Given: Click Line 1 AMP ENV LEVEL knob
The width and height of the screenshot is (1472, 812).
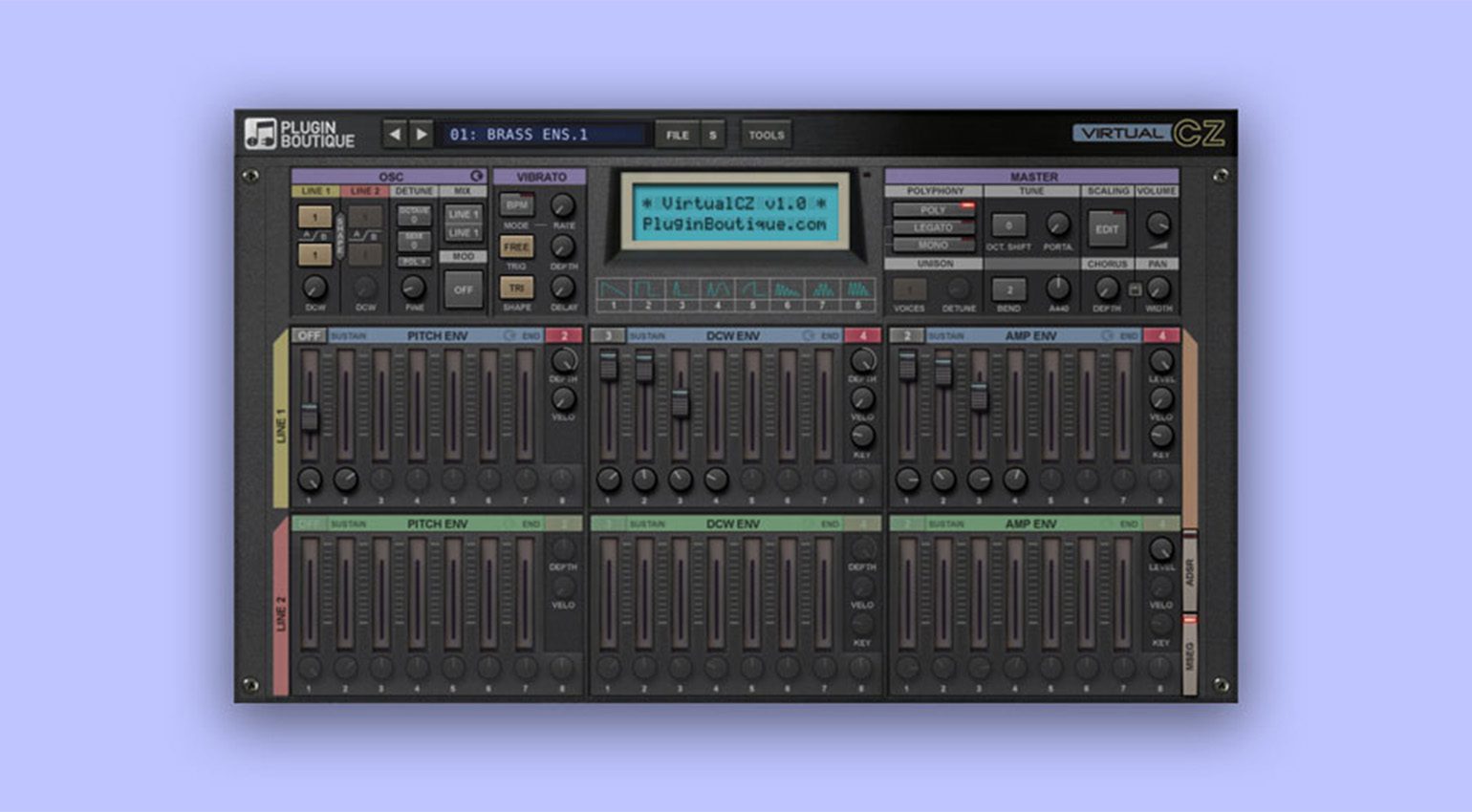Looking at the screenshot, I should pyautogui.click(x=1161, y=360).
